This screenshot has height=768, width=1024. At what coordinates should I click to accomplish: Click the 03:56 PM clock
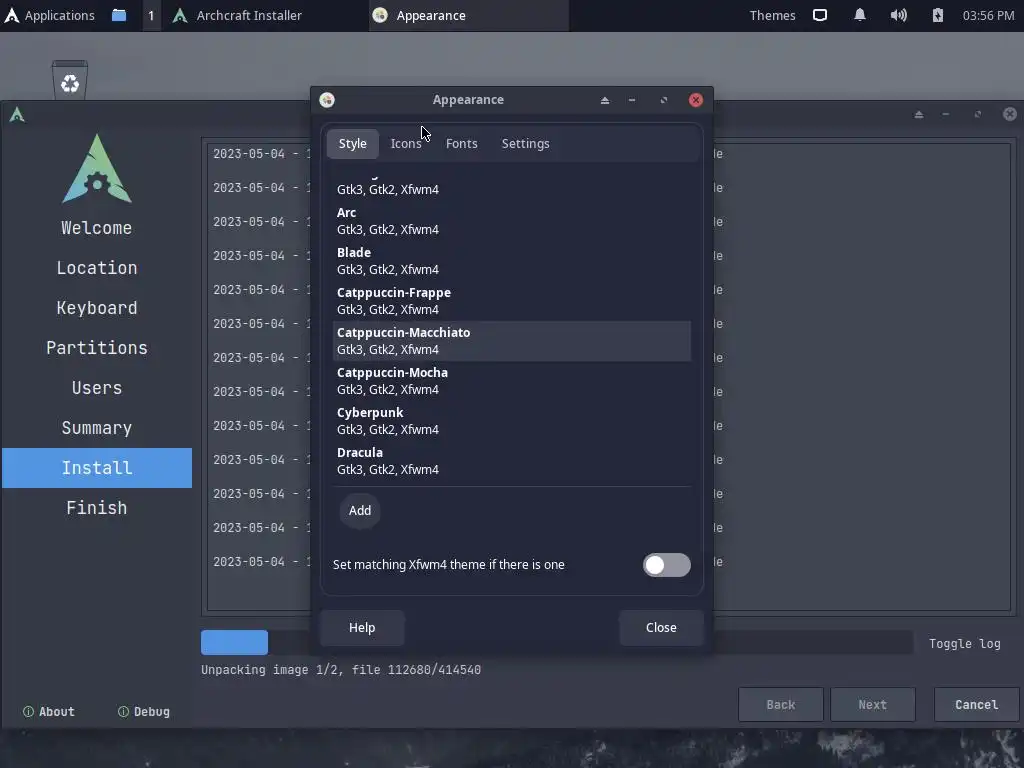click(x=988, y=15)
